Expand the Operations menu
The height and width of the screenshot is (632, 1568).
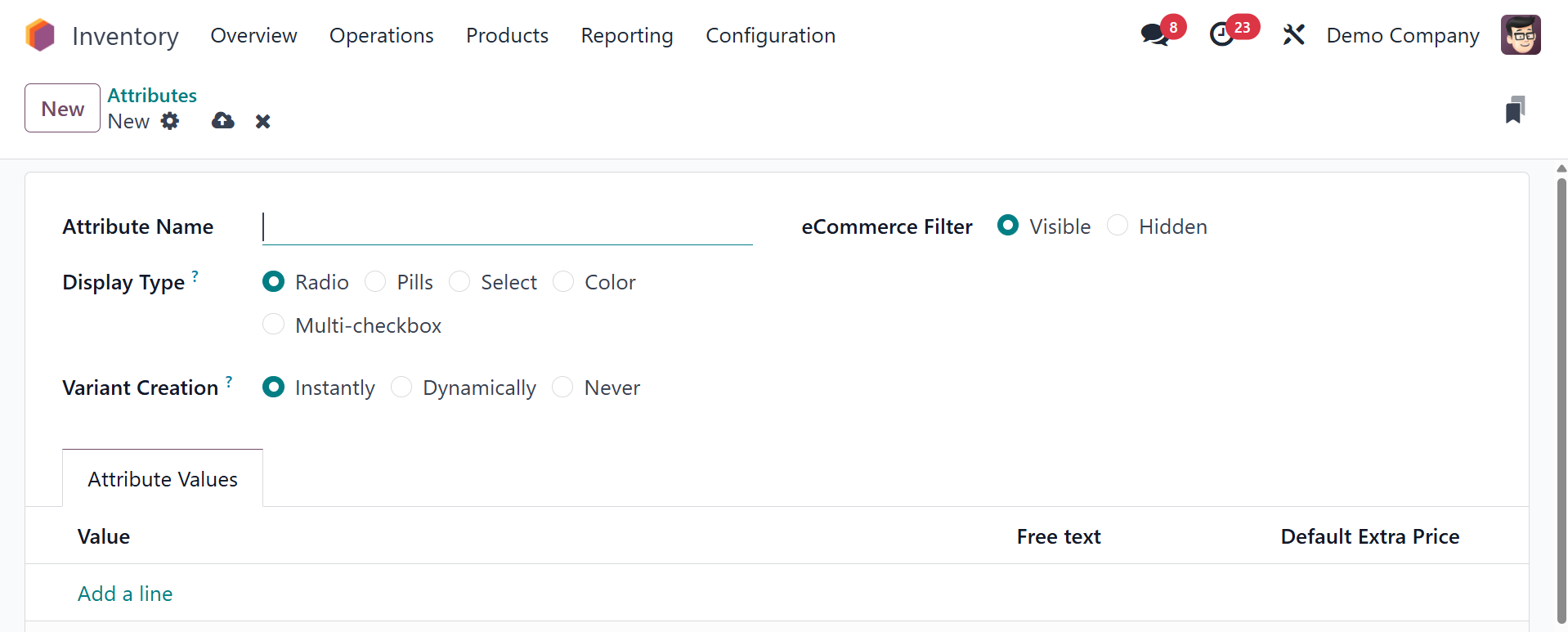pos(381,36)
